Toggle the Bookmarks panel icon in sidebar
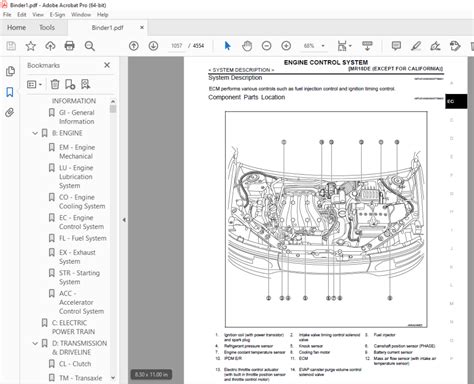This screenshot has width=474, height=384. tap(10, 92)
